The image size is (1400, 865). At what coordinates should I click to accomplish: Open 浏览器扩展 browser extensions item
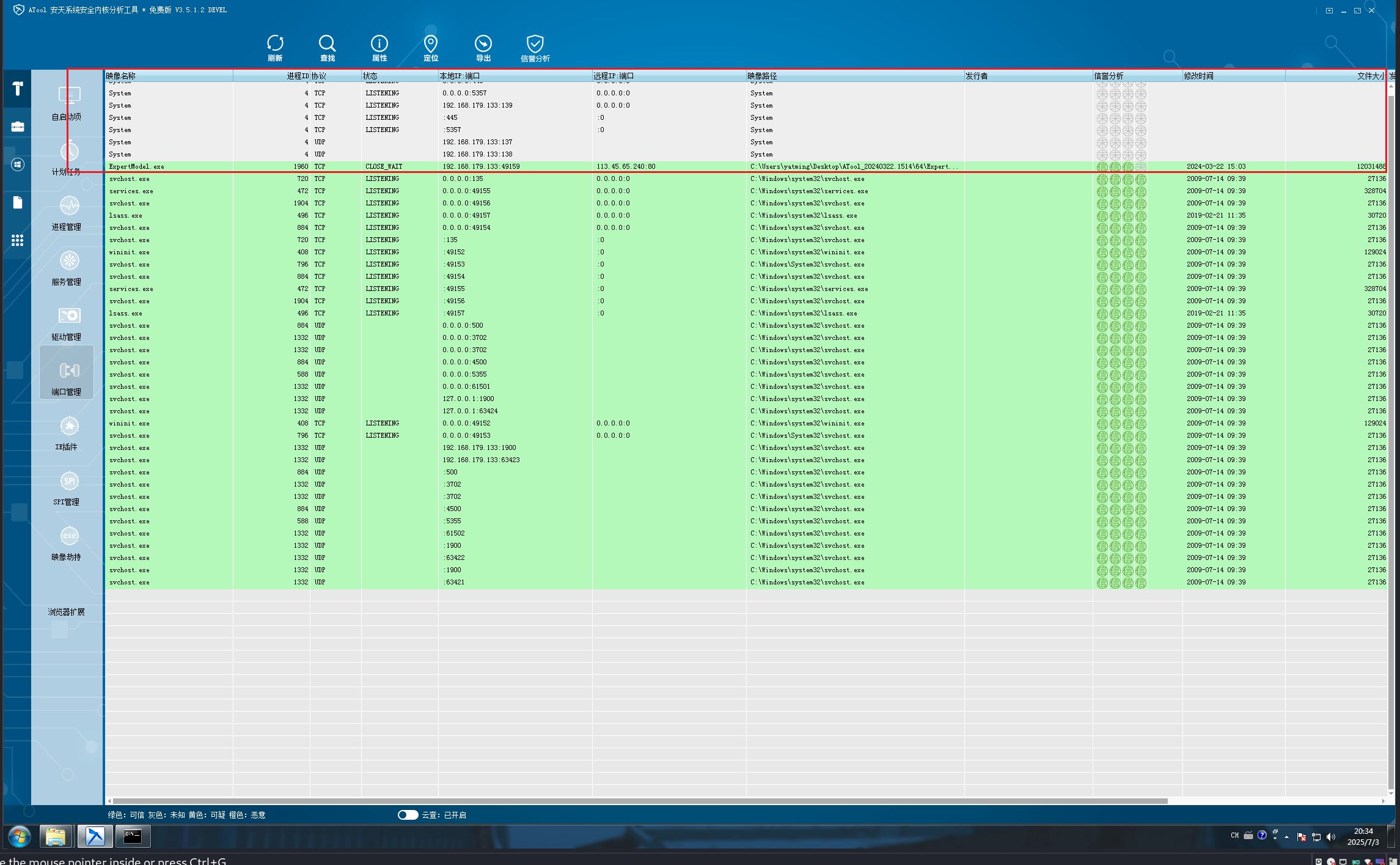[x=66, y=612]
